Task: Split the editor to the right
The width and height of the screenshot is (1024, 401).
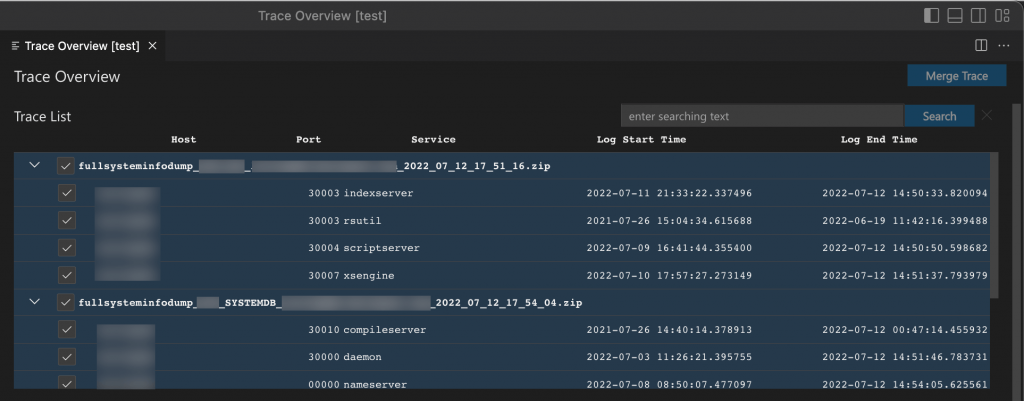Action: coord(981,46)
